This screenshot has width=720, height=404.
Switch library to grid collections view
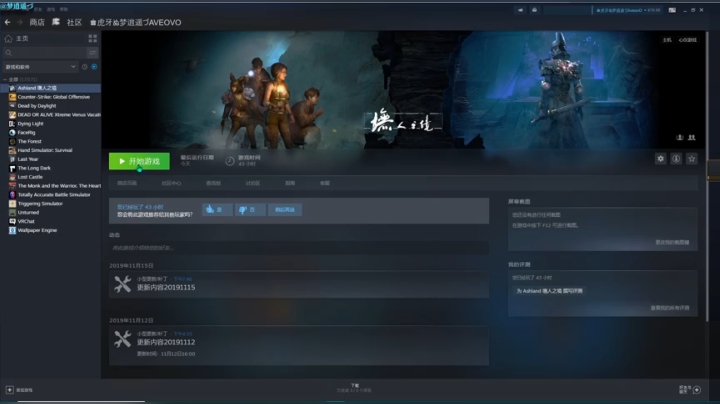(92, 39)
